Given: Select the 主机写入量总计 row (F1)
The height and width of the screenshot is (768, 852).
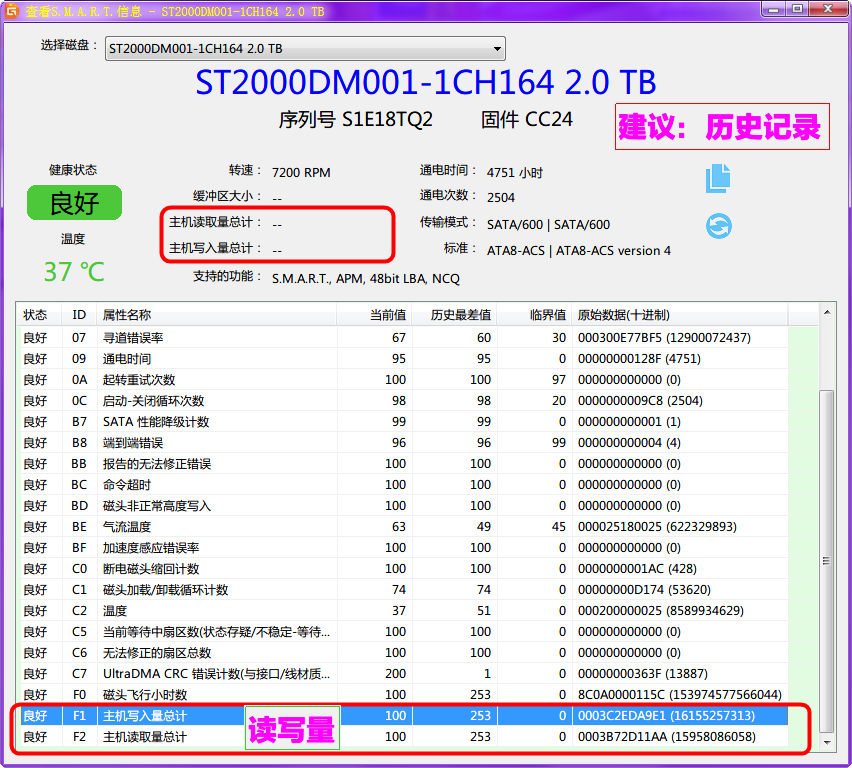Looking at the screenshot, I should pyautogui.click(x=402, y=716).
